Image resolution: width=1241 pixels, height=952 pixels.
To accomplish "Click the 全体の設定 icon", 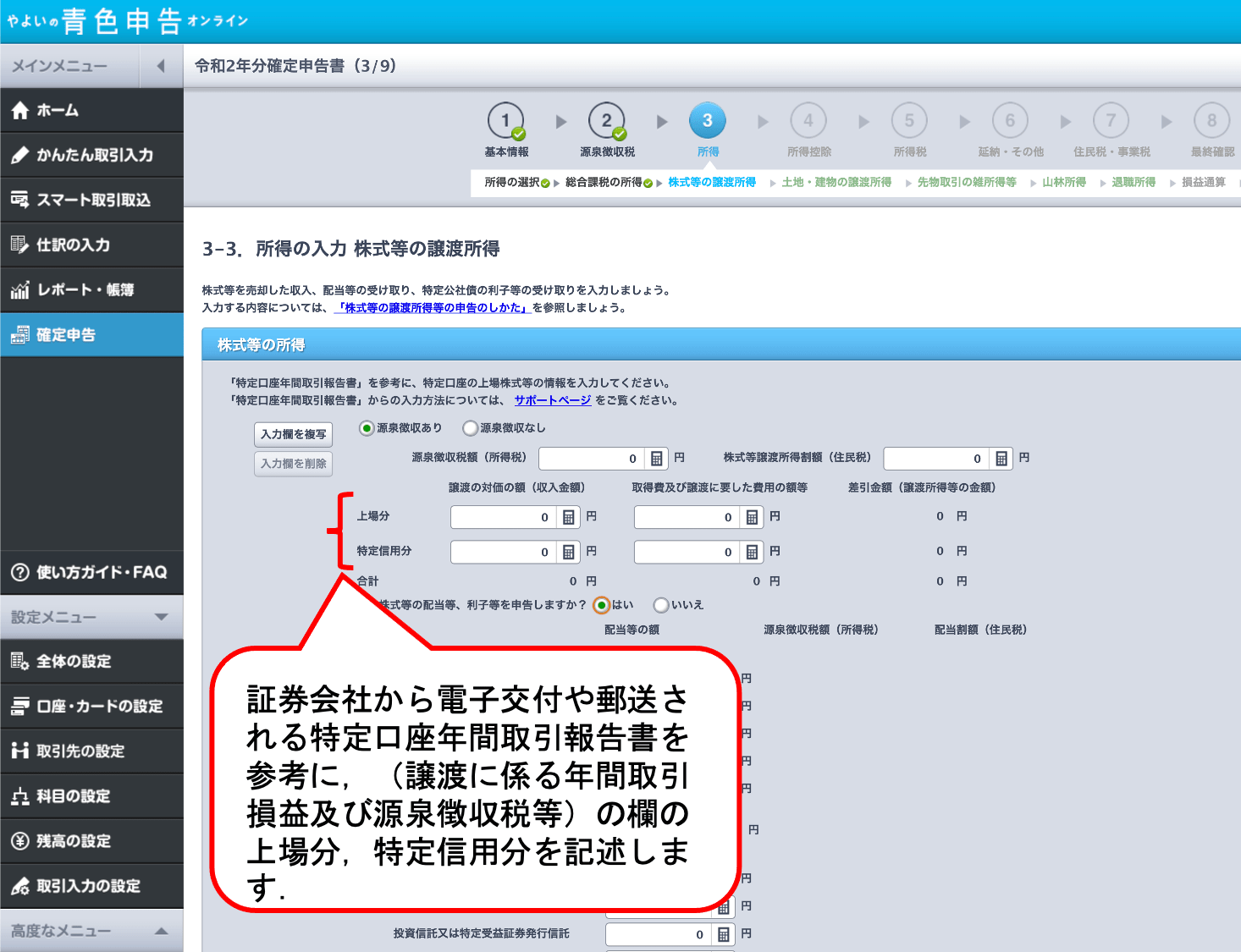I will 19,661.
